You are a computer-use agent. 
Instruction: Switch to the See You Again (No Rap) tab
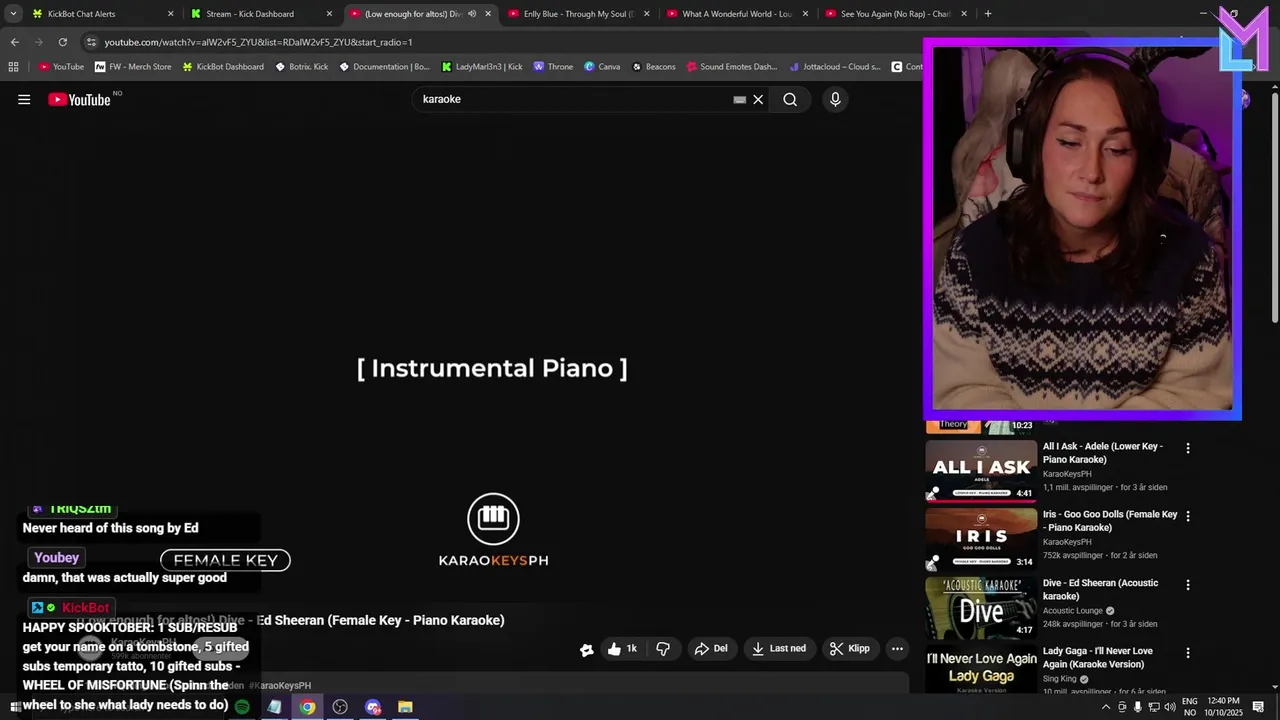coord(896,14)
